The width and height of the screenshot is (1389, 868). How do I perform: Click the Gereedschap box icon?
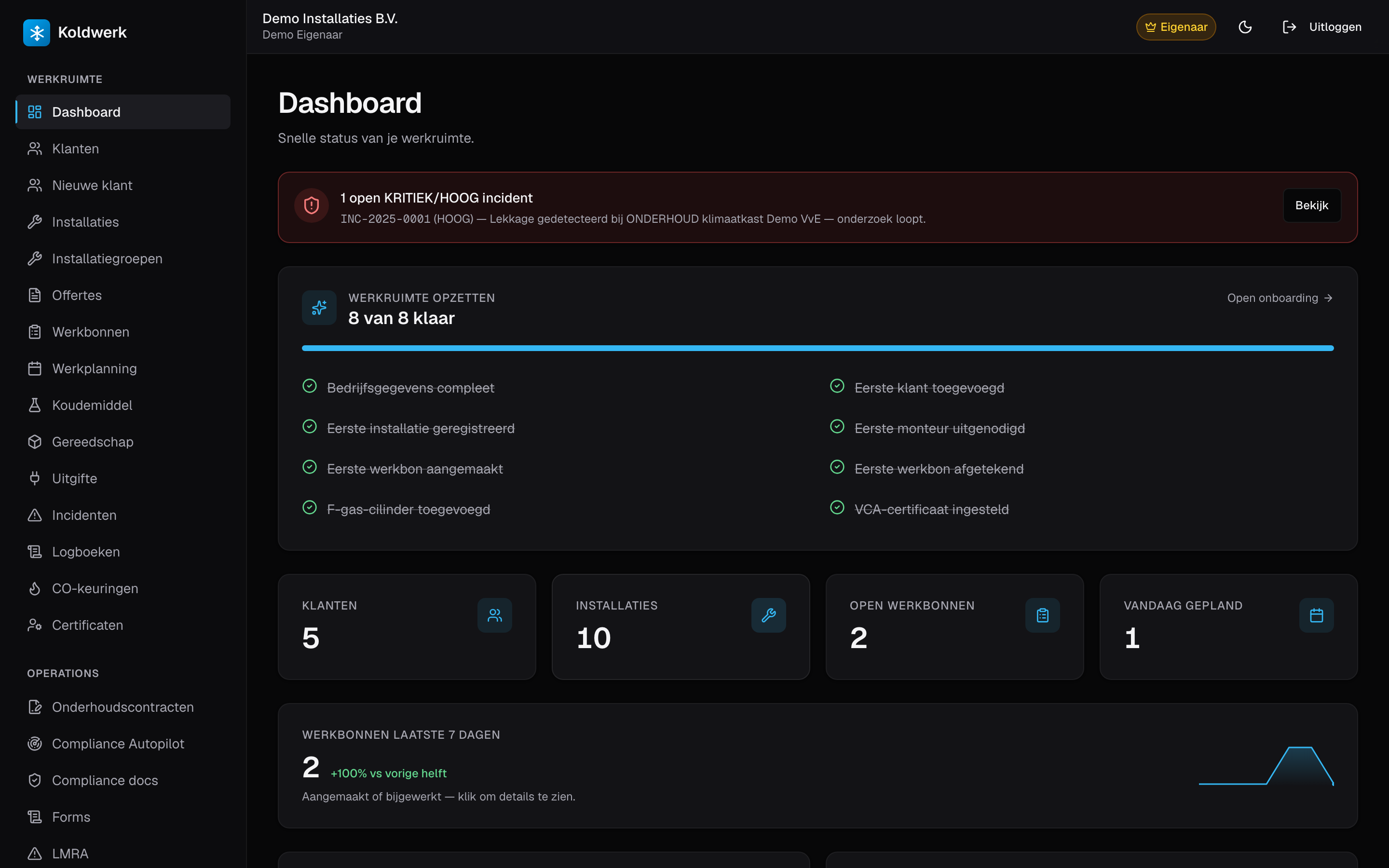(x=35, y=442)
